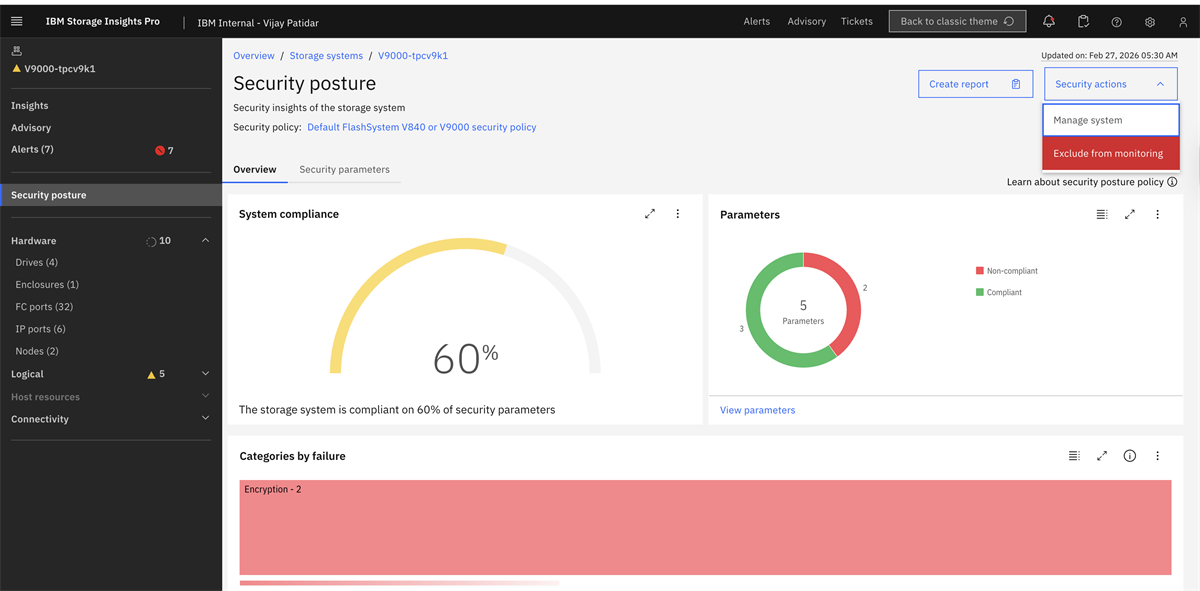
Task: Open Categories by failure info icon
Action: (1130, 456)
